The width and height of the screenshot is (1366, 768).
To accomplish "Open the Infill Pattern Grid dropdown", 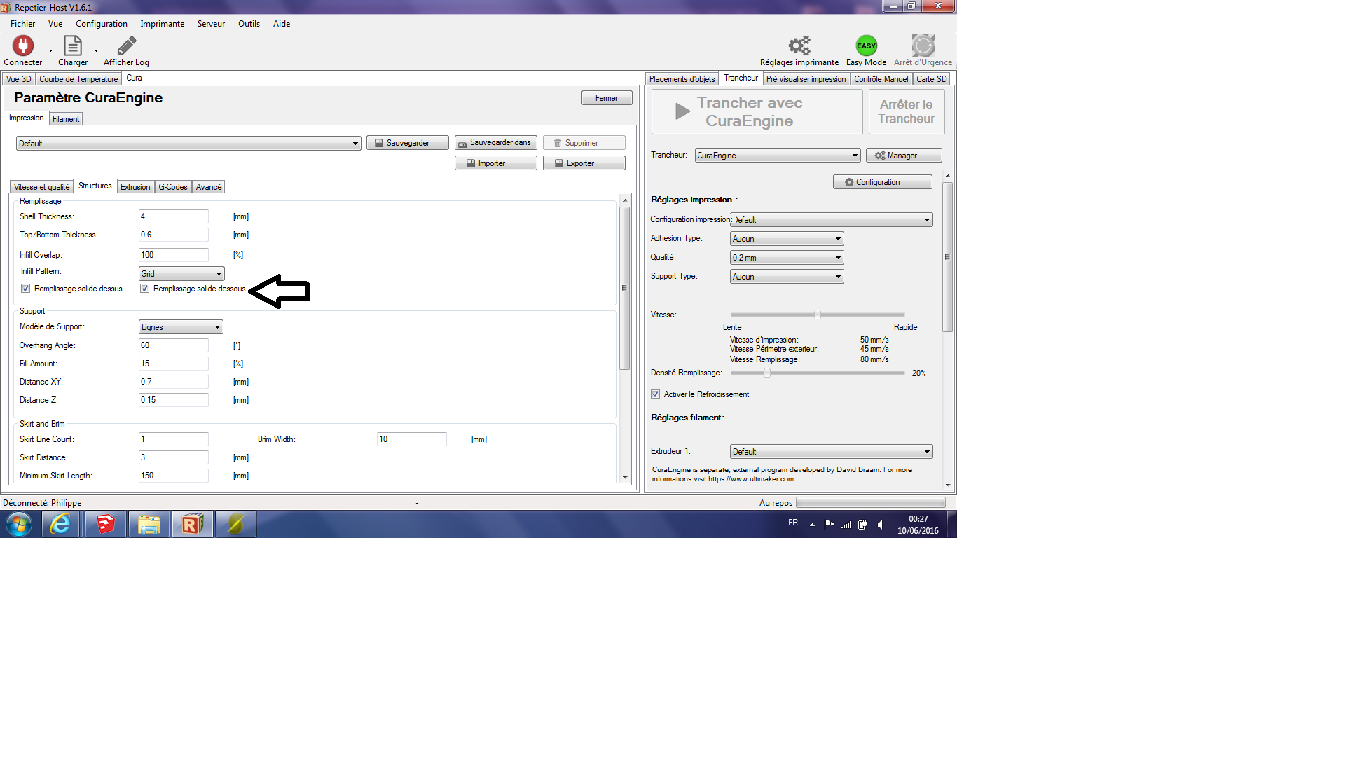I will pos(181,273).
